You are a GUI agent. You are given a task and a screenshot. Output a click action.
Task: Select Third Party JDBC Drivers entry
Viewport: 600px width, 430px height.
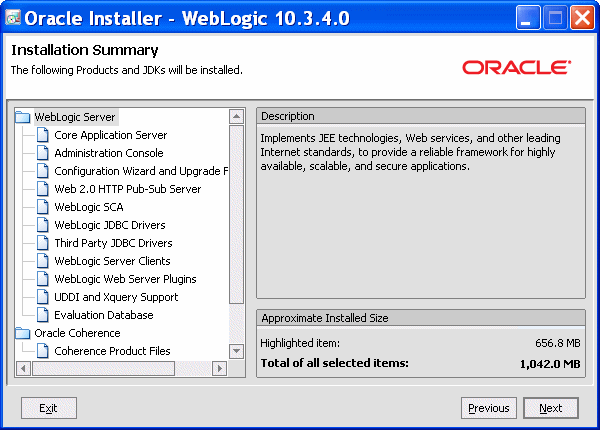point(113,243)
